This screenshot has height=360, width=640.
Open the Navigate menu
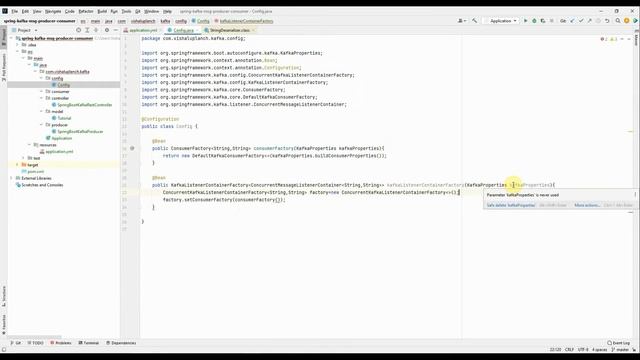pos(53,11)
